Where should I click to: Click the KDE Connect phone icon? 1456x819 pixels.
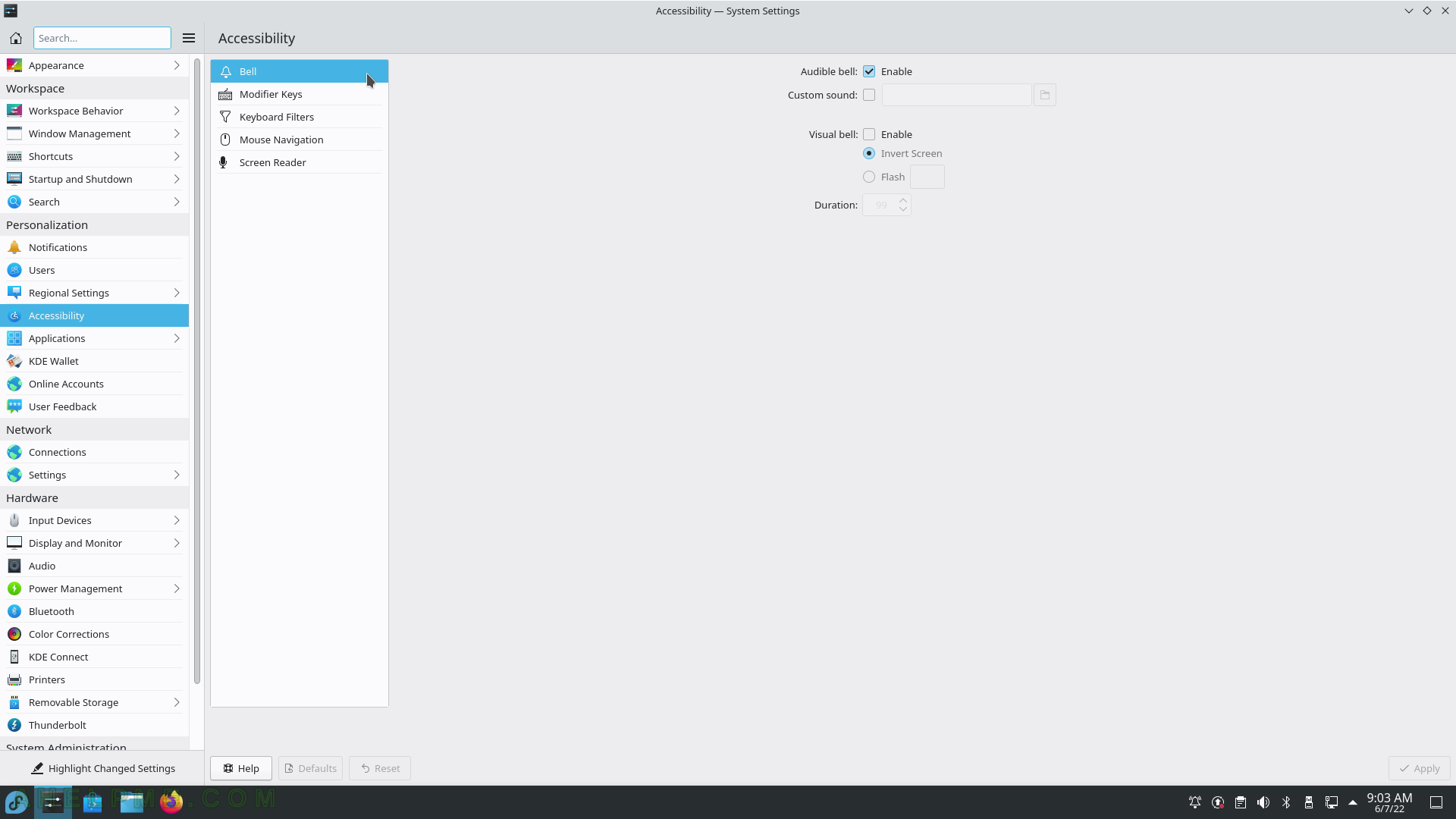[x=14, y=657]
